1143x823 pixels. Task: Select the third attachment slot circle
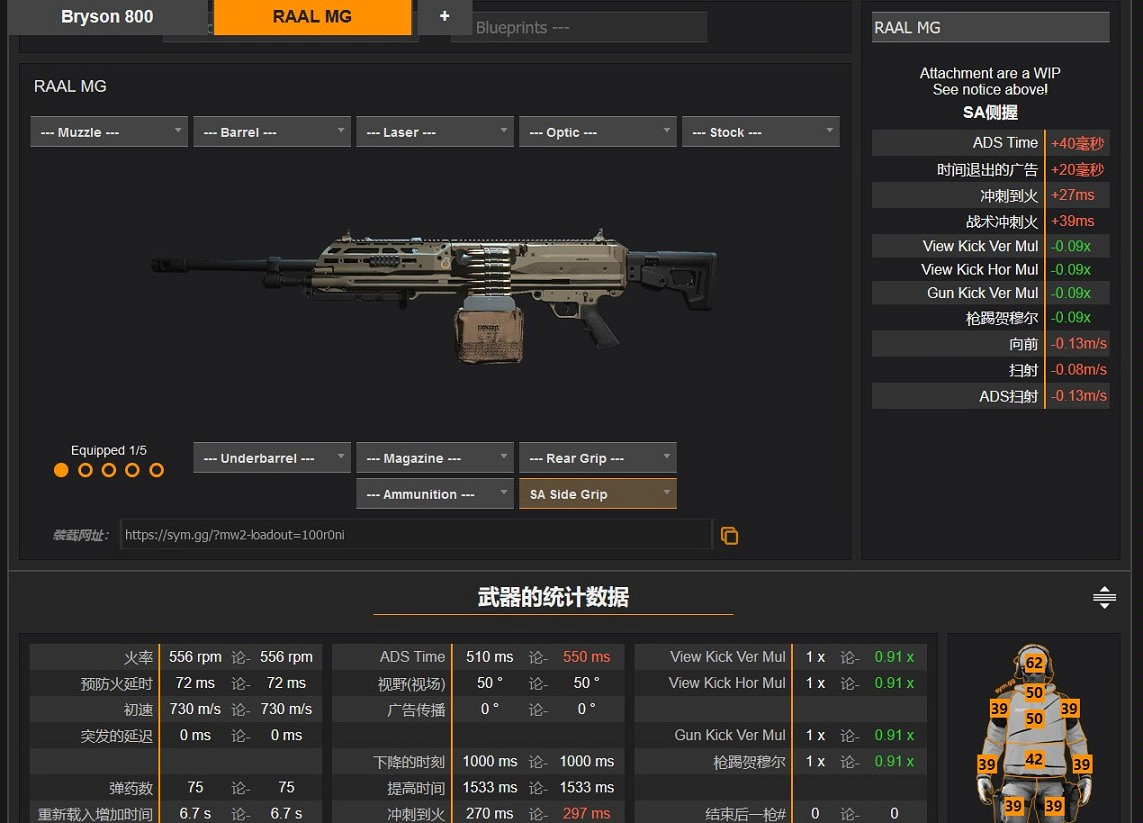(x=109, y=470)
